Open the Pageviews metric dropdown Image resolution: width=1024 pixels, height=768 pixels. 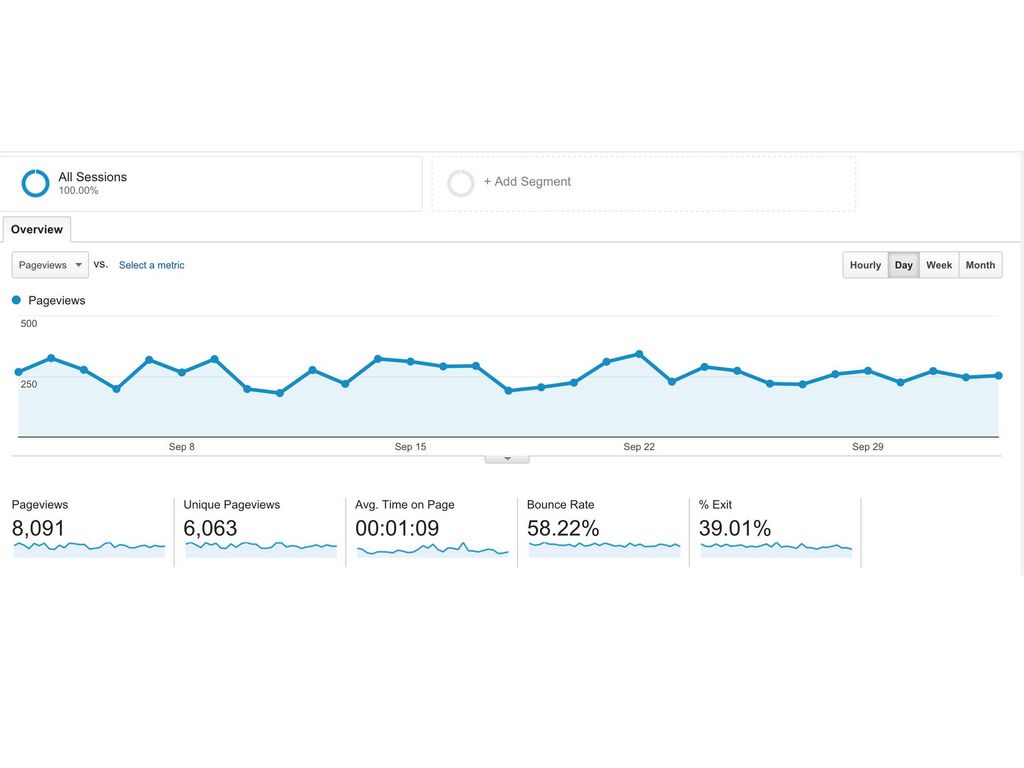50,265
